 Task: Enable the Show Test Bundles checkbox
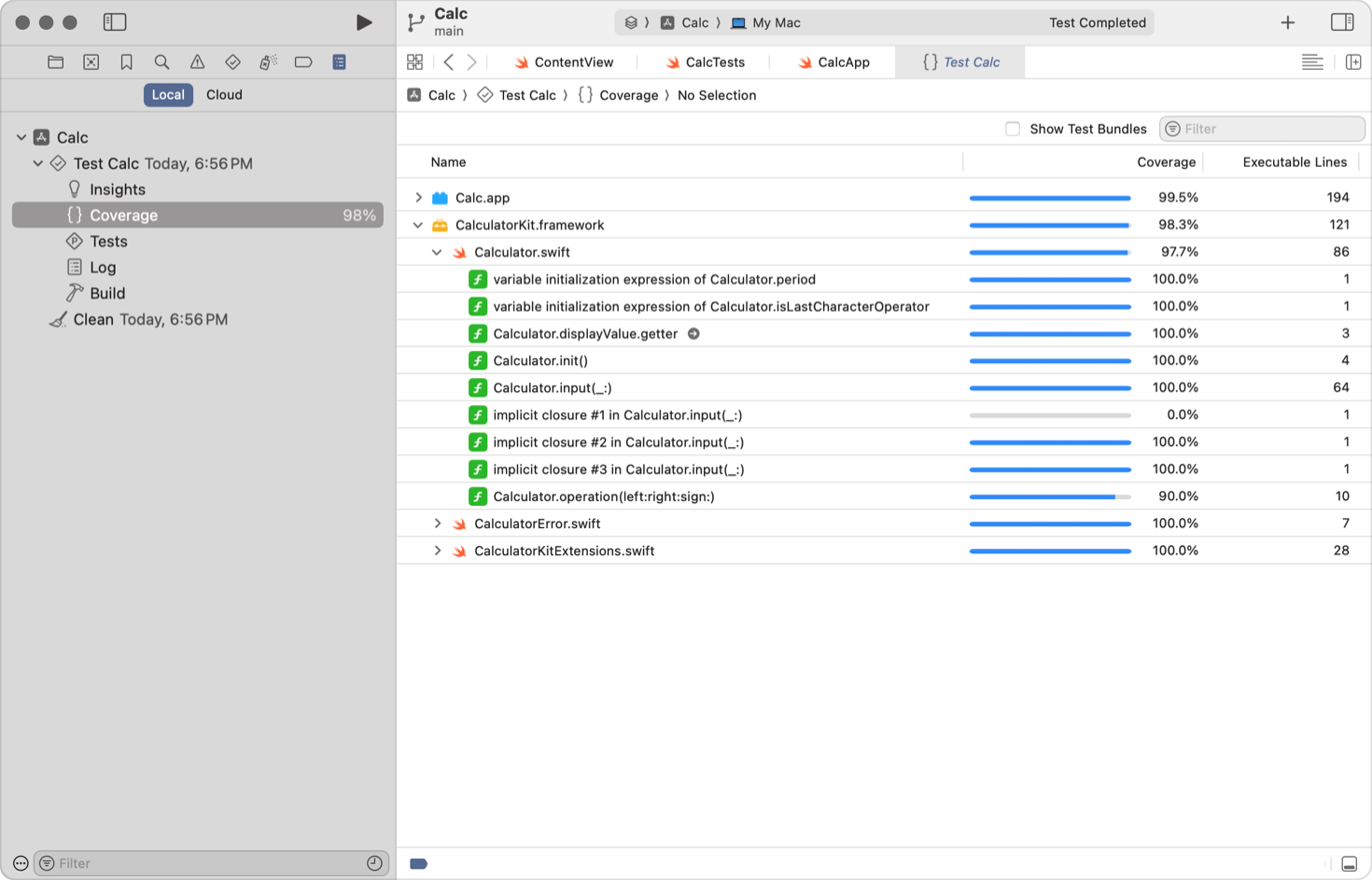tap(1013, 129)
